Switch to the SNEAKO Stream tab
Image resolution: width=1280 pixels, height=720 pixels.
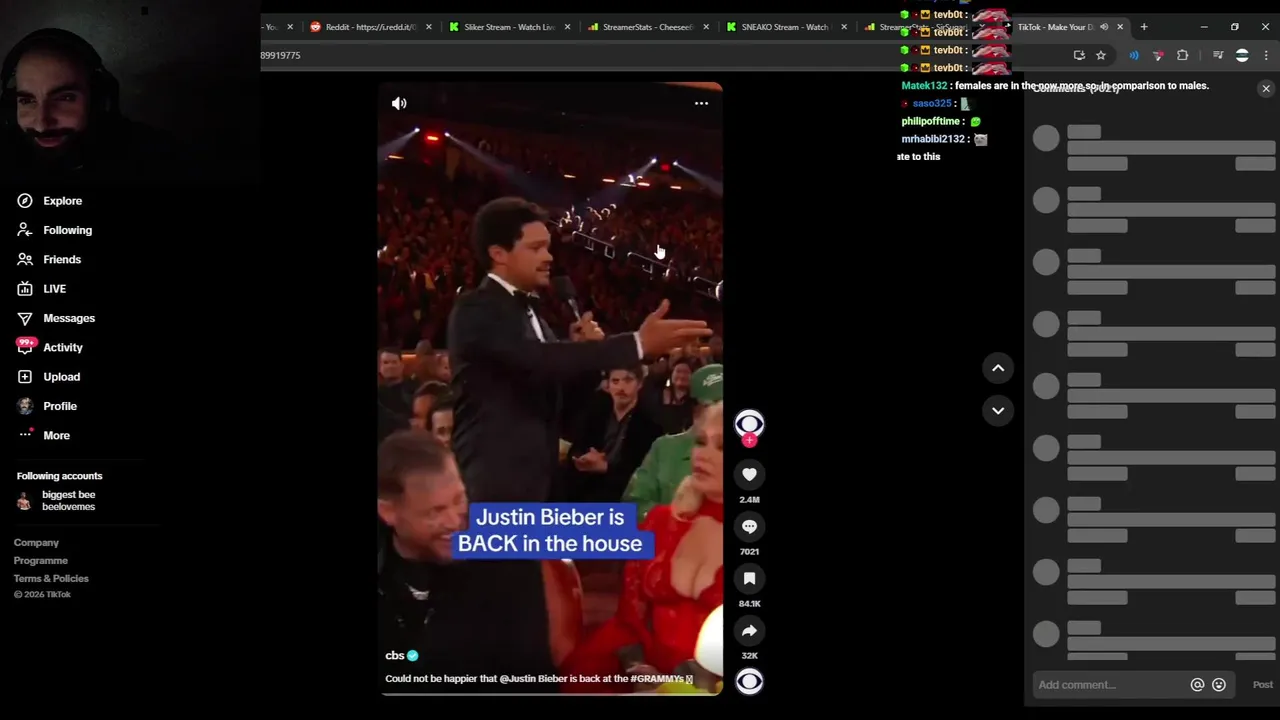point(786,27)
